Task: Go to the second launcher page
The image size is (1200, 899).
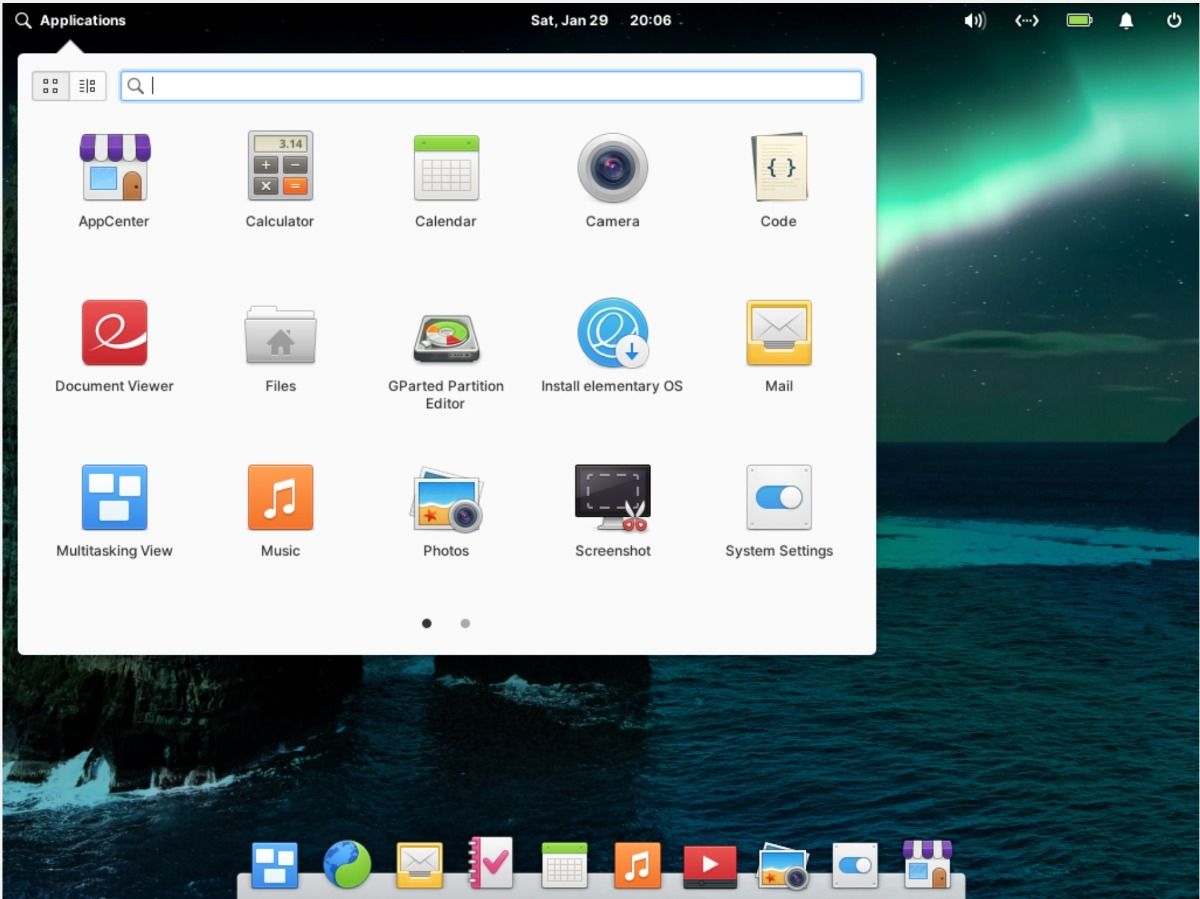Action: pyautogui.click(x=465, y=623)
